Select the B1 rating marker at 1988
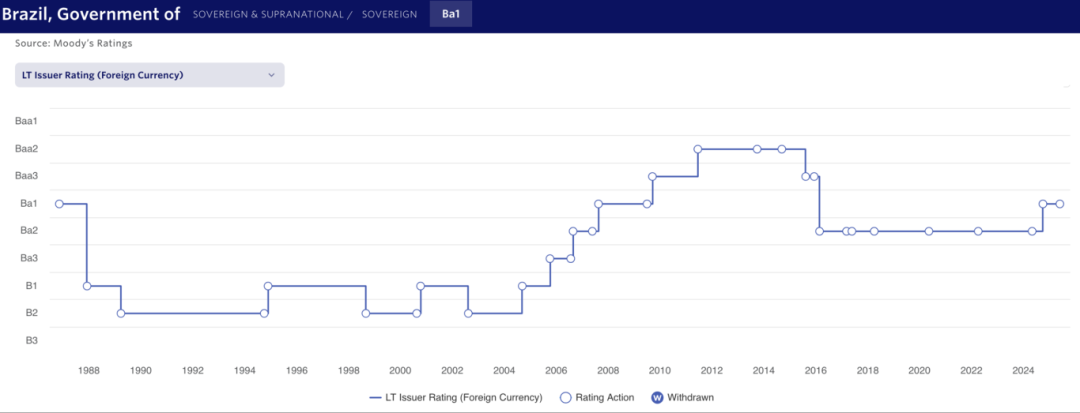The height and width of the screenshot is (413, 1080). [87, 286]
